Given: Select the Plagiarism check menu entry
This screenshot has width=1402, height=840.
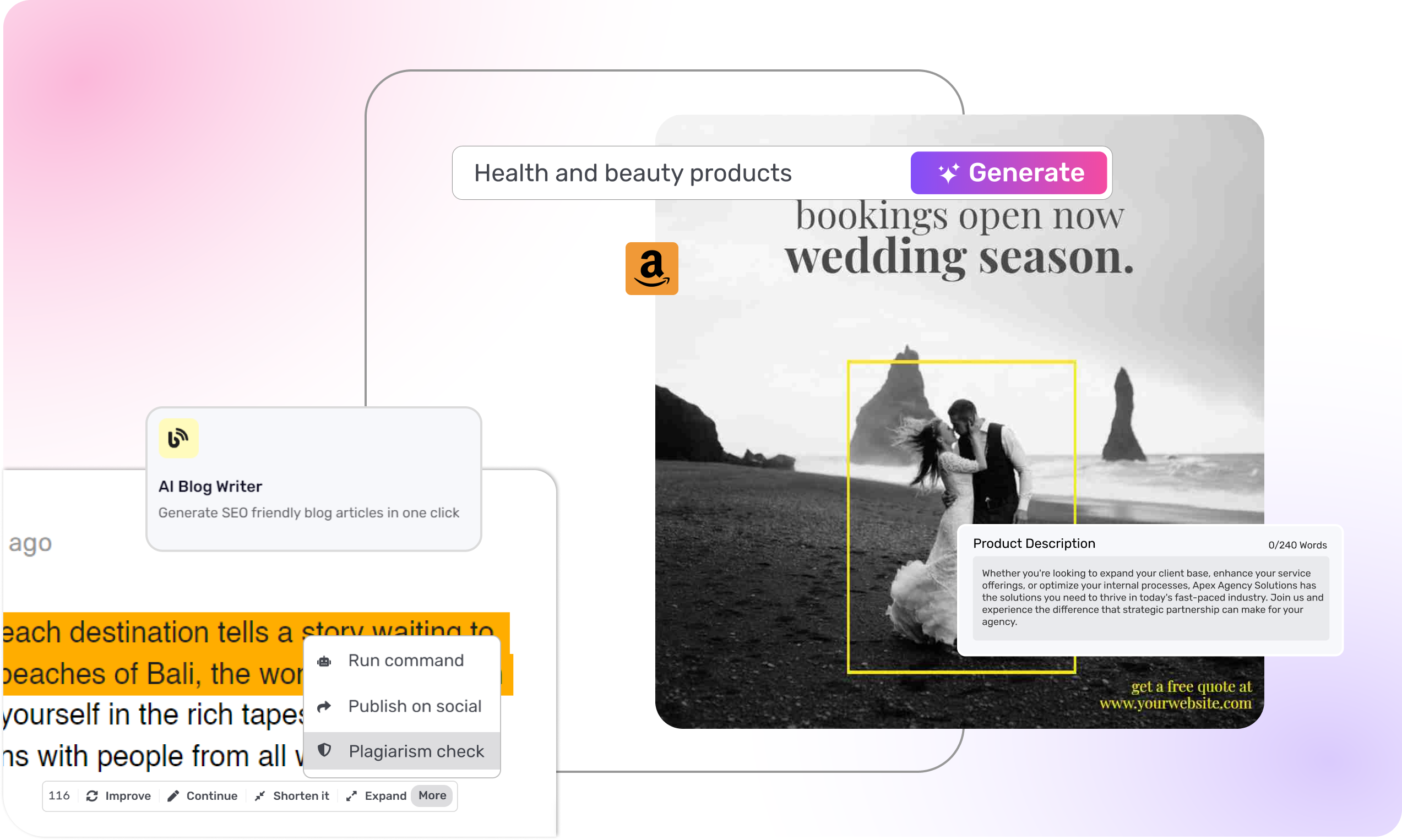Looking at the screenshot, I should (416, 751).
